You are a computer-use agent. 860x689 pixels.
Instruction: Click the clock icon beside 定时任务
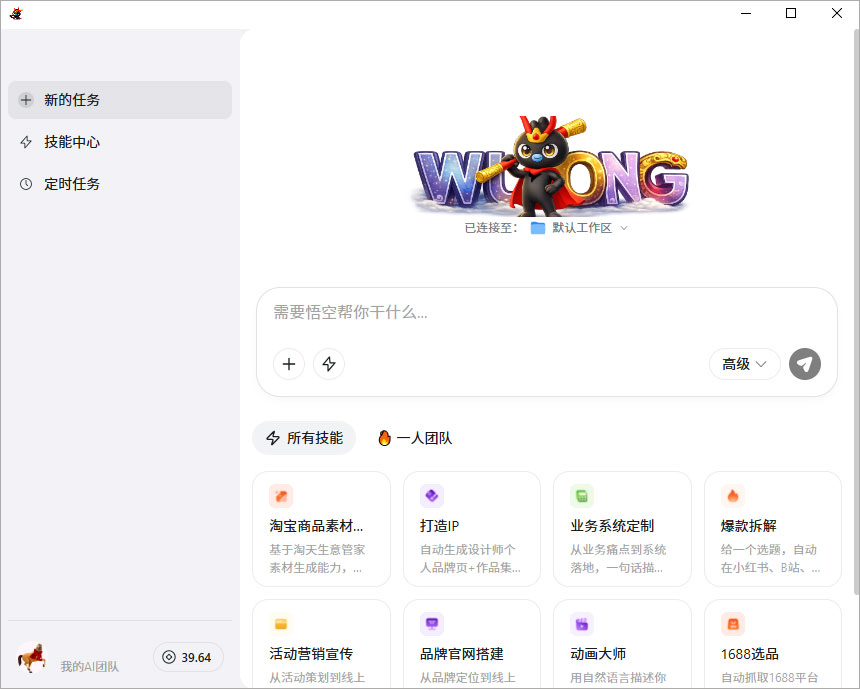tap(26, 184)
